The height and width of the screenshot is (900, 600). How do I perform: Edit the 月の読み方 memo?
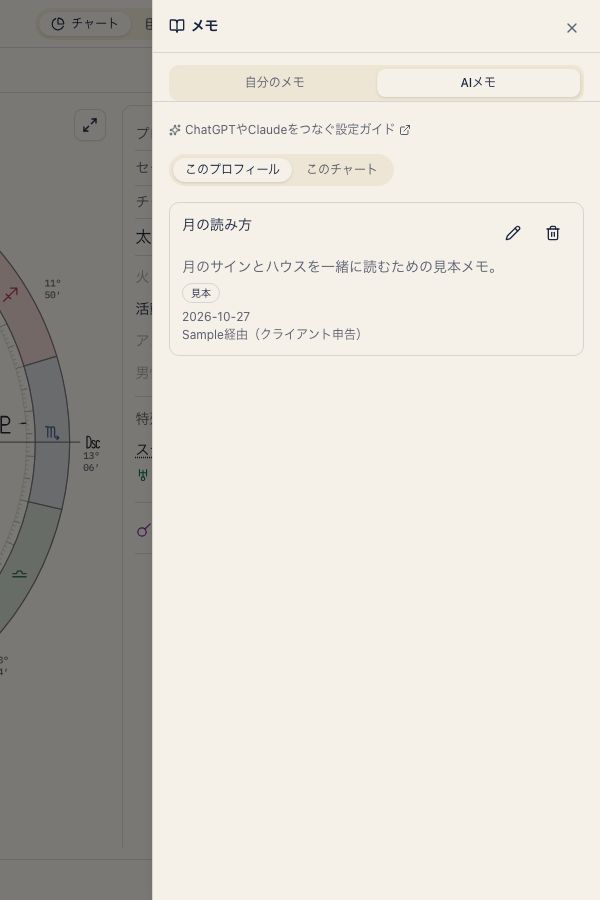point(513,233)
